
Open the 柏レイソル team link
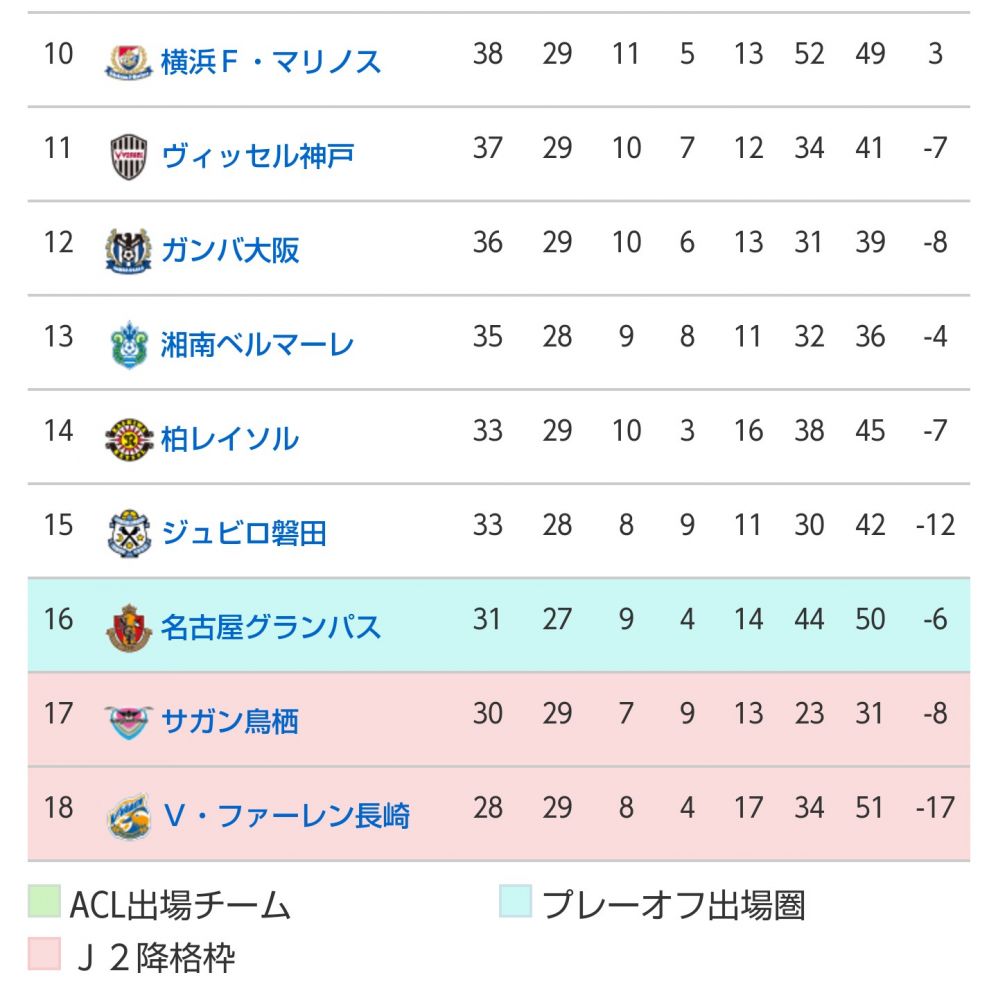tap(230, 439)
